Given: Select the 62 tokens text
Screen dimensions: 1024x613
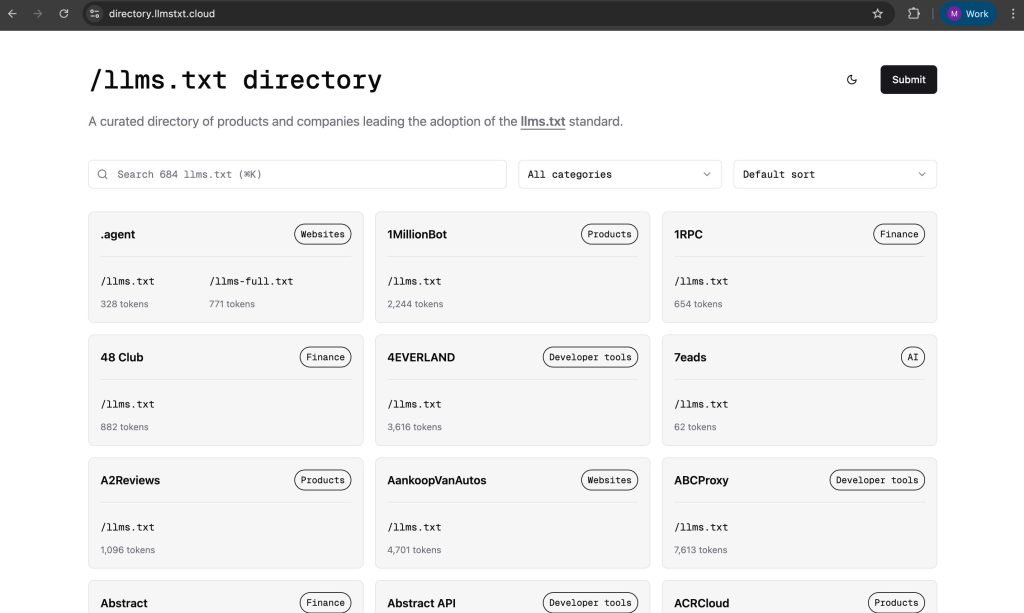Looking at the screenshot, I should [x=695, y=427].
